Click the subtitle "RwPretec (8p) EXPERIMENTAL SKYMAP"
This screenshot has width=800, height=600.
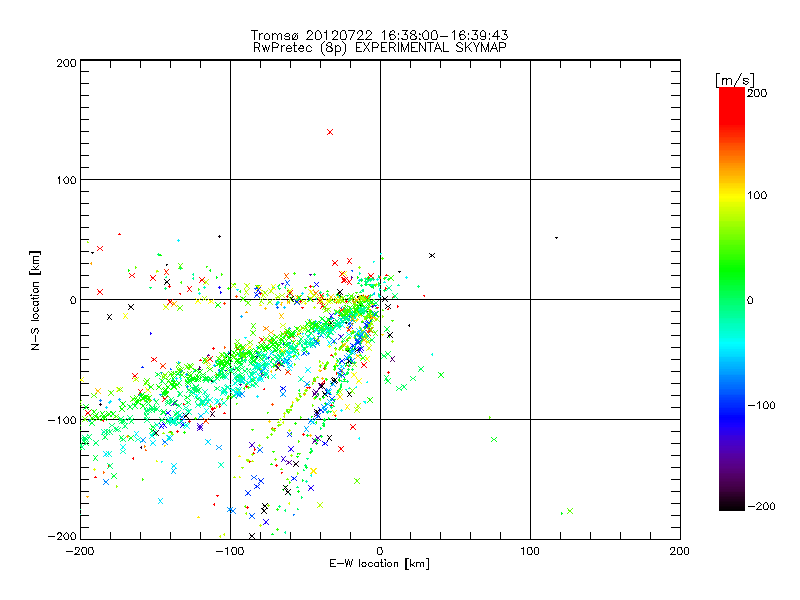[380, 48]
